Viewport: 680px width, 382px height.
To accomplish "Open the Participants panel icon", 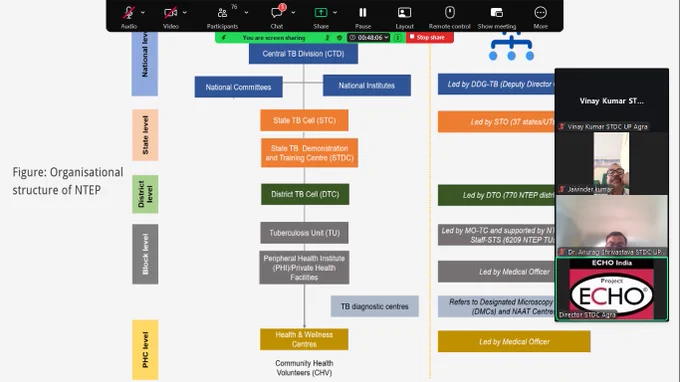I will coord(222,13).
